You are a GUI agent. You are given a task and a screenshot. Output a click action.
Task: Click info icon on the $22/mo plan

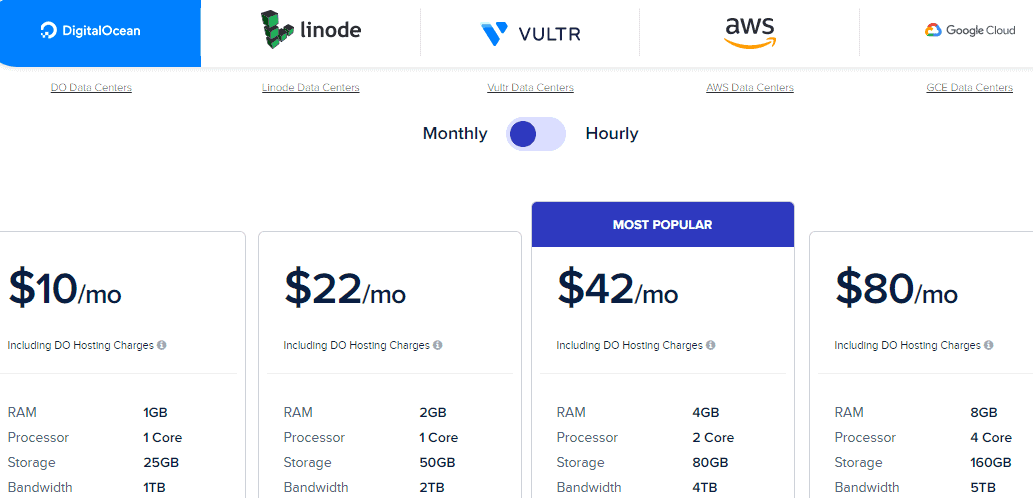pyautogui.click(x=437, y=345)
